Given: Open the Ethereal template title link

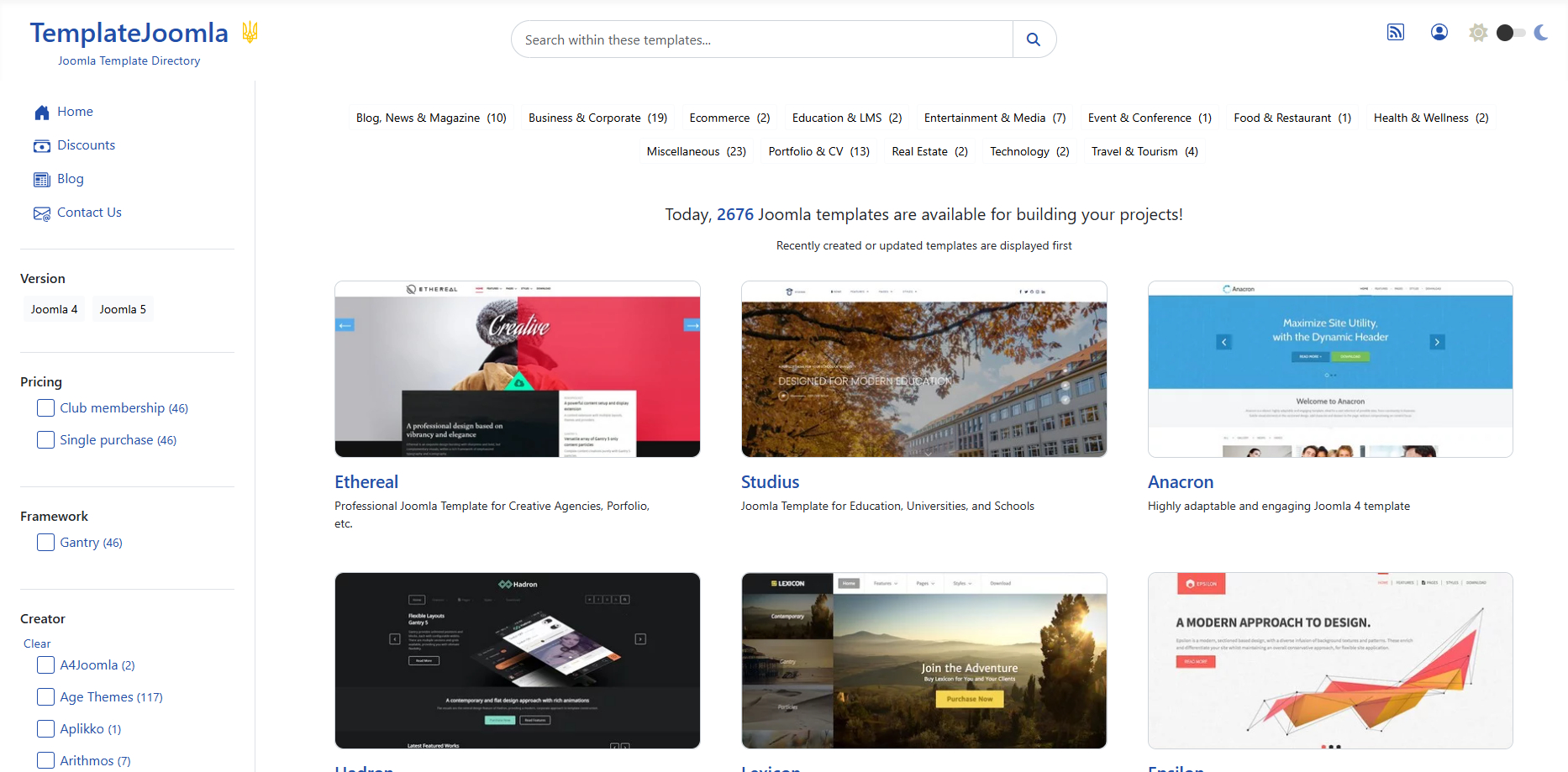Looking at the screenshot, I should (x=366, y=482).
